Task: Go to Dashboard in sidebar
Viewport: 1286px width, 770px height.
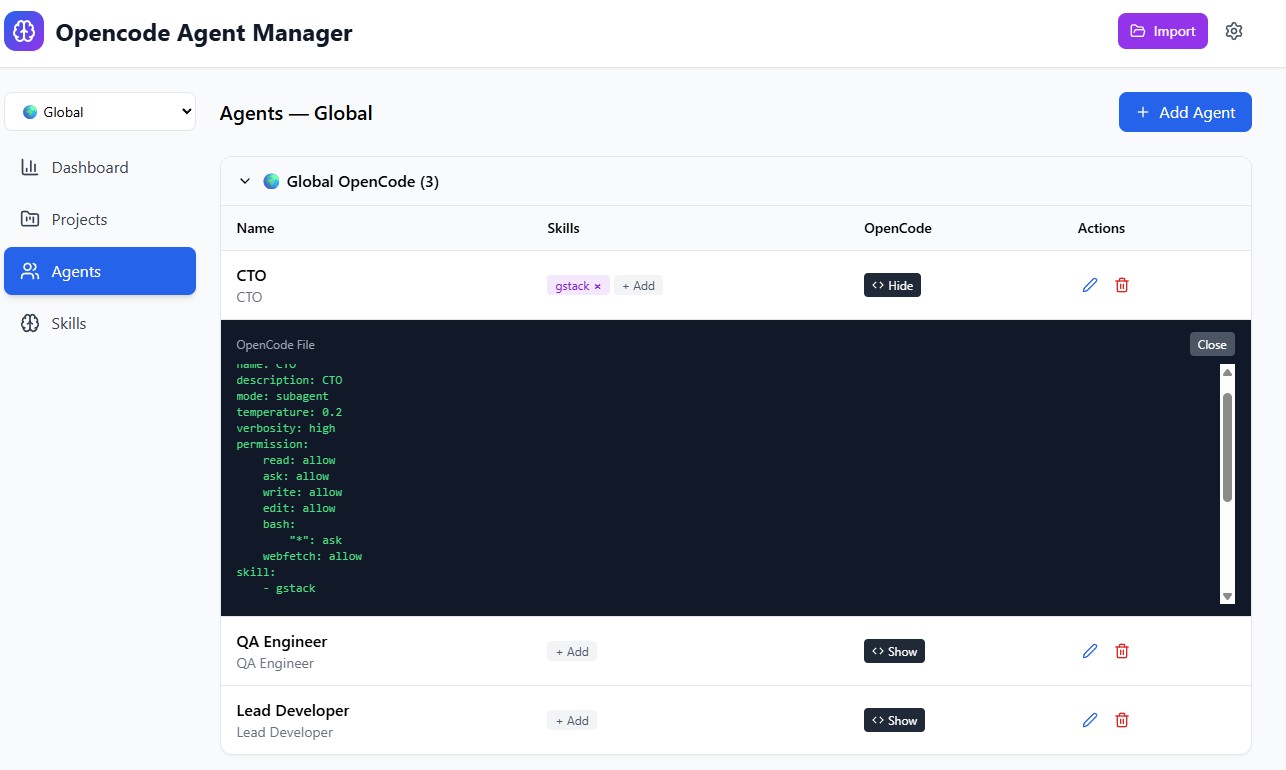Action: point(100,167)
